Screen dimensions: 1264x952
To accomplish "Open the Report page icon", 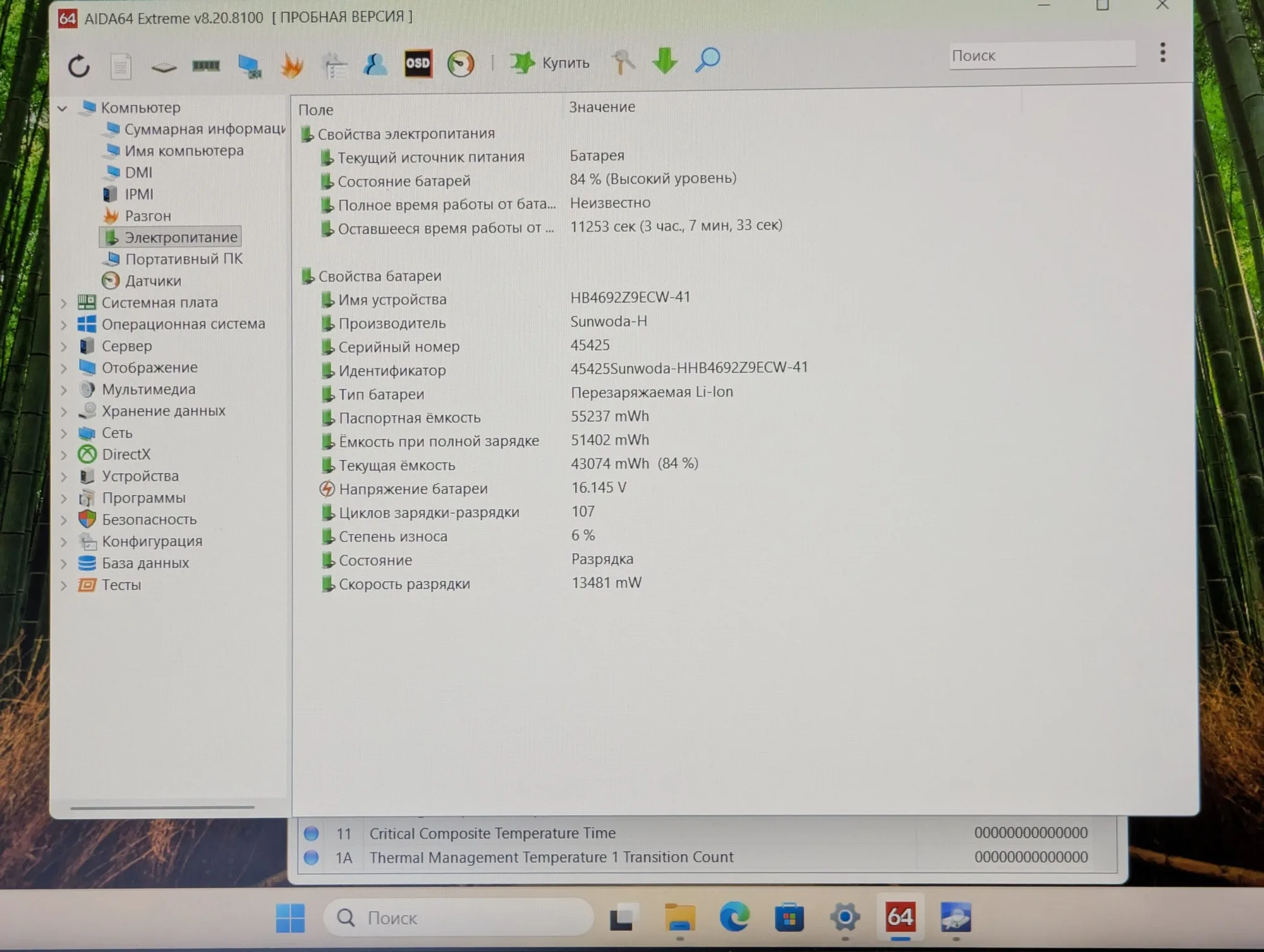I will 121,66.
